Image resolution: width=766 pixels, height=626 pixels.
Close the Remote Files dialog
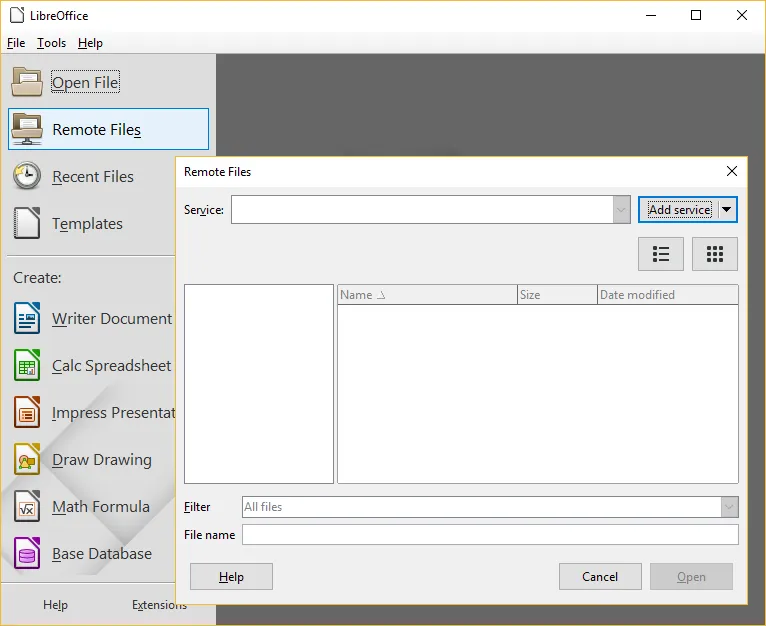tap(731, 171)
